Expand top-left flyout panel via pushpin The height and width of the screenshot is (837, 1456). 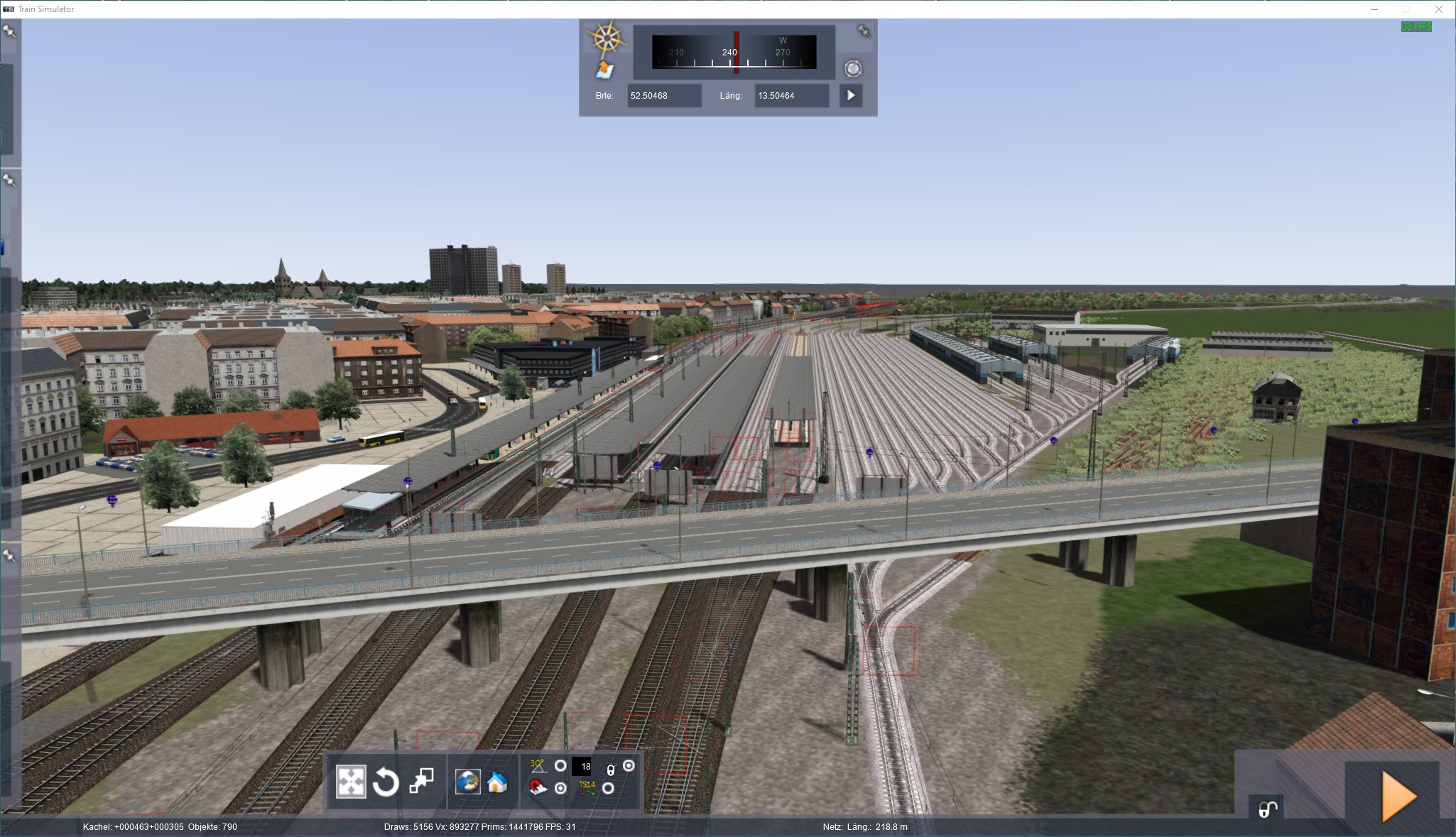click(9, 31)
